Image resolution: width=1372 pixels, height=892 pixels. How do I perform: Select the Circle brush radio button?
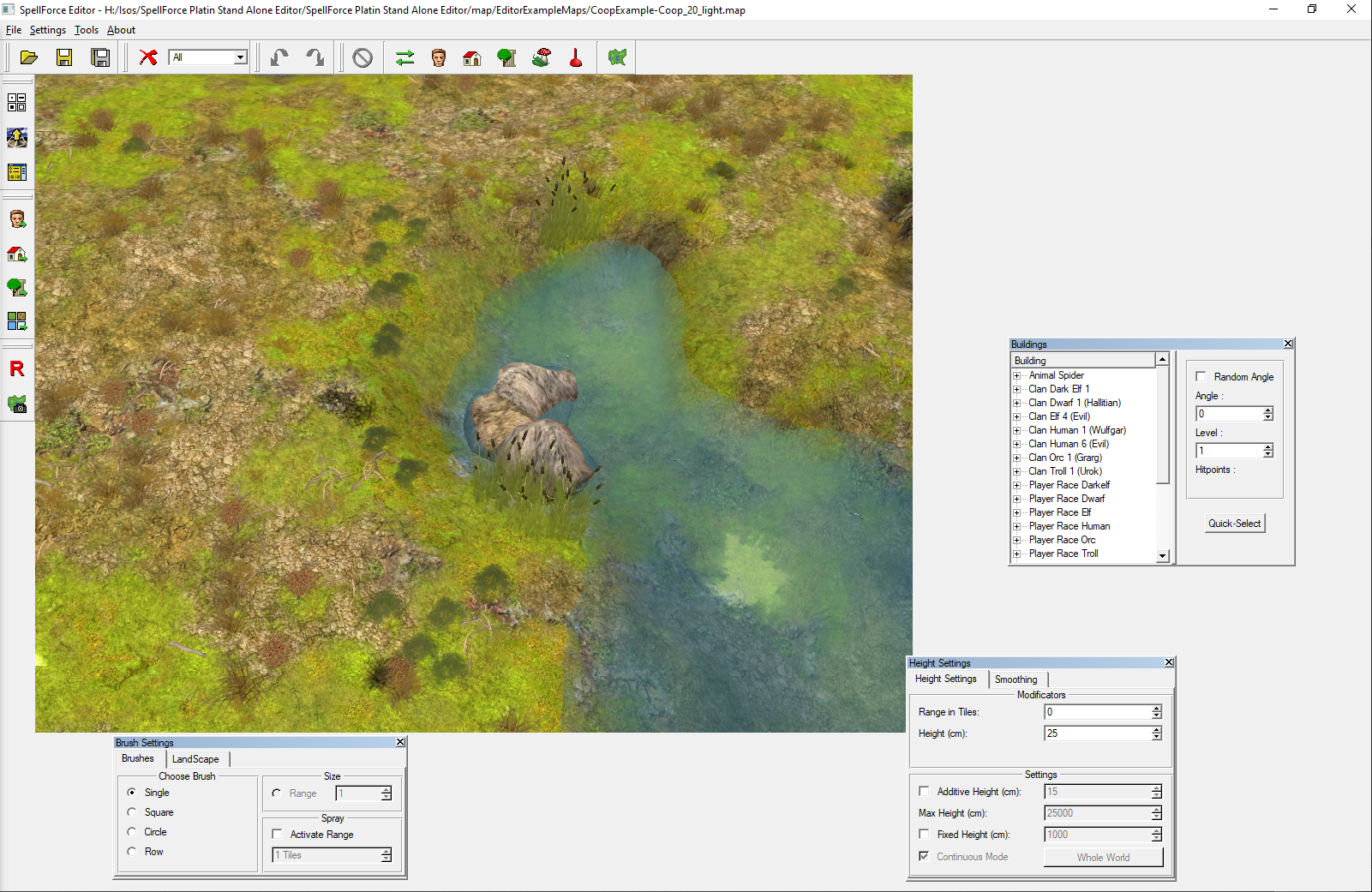pyautogui.click(x=132, y=832)
